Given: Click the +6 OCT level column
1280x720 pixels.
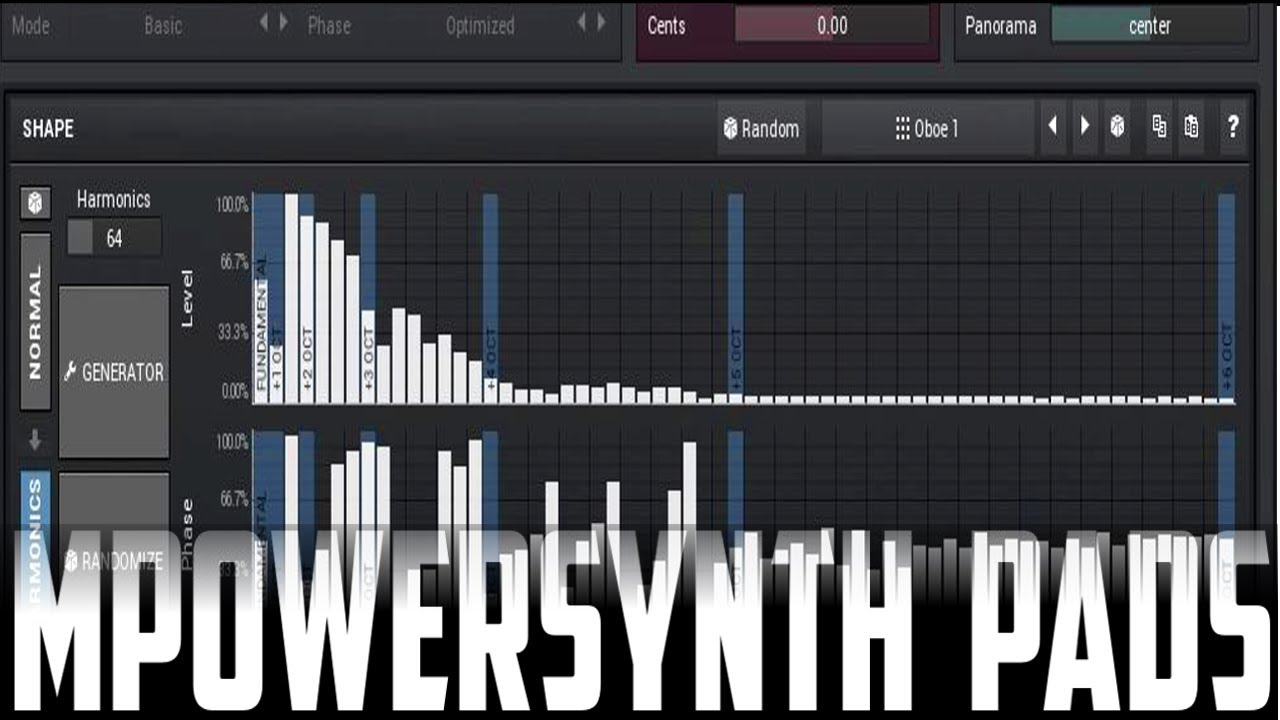Looking at the screenshot, I should click(1226, 298).
